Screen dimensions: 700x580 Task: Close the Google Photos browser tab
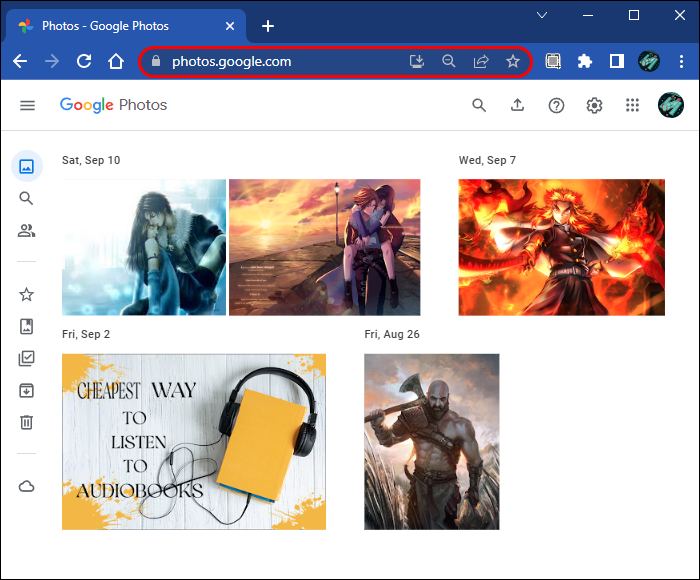[230, 26]
